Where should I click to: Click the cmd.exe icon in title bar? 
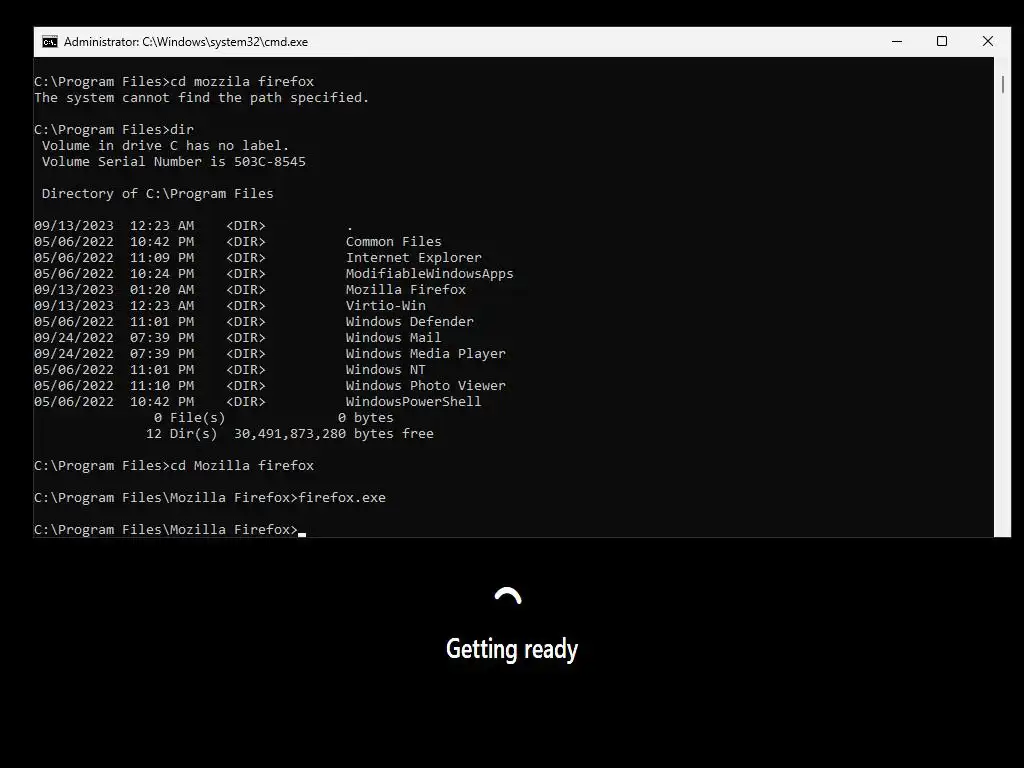pos(50,42)
